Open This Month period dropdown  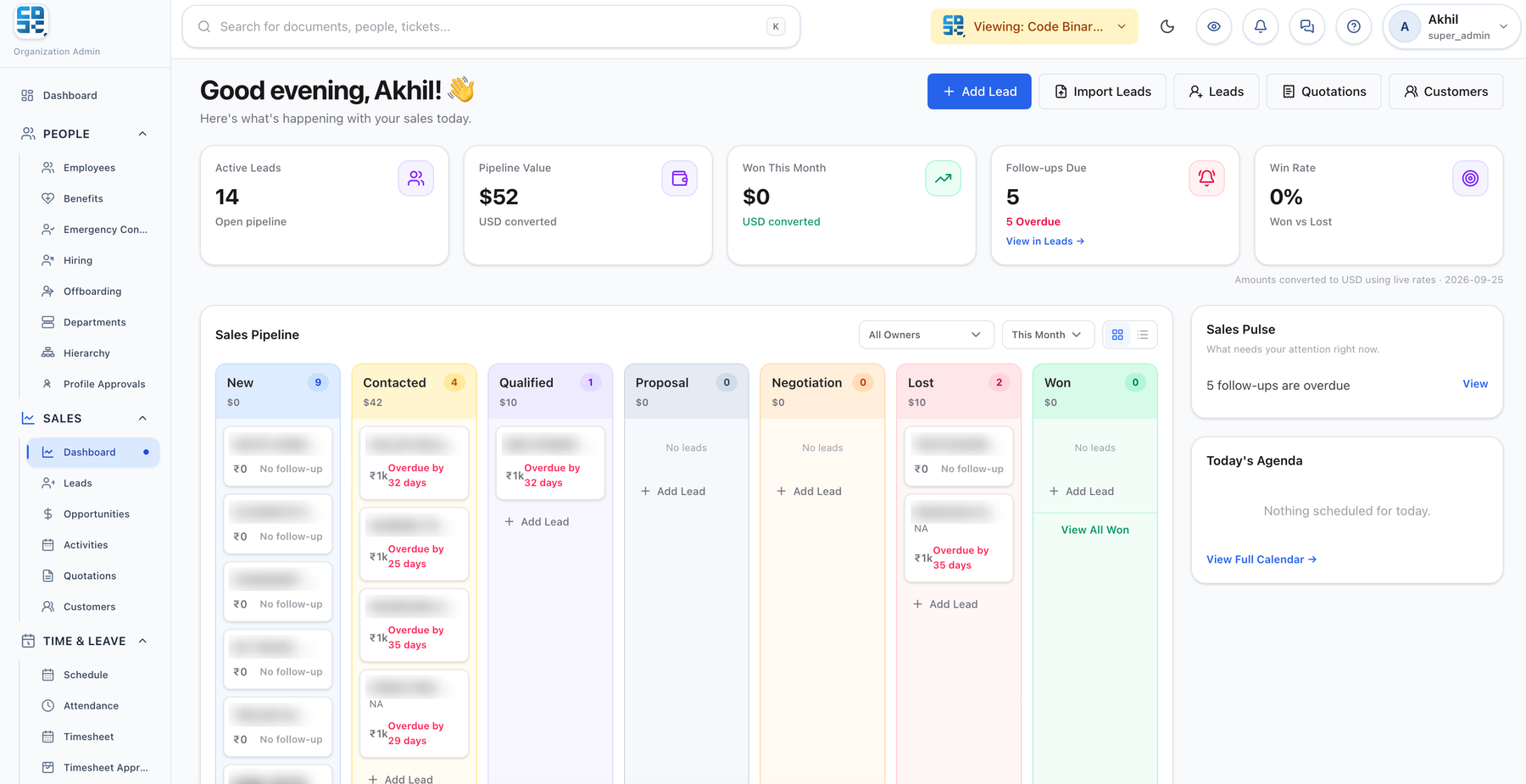(x=1047, y=335)
